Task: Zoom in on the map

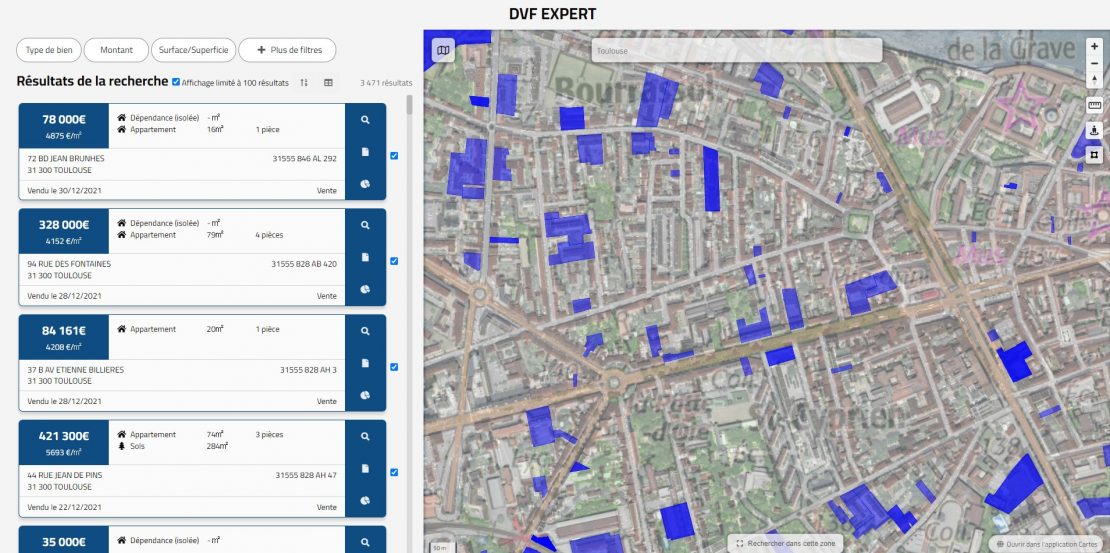Action: [x=1094, y=47]
